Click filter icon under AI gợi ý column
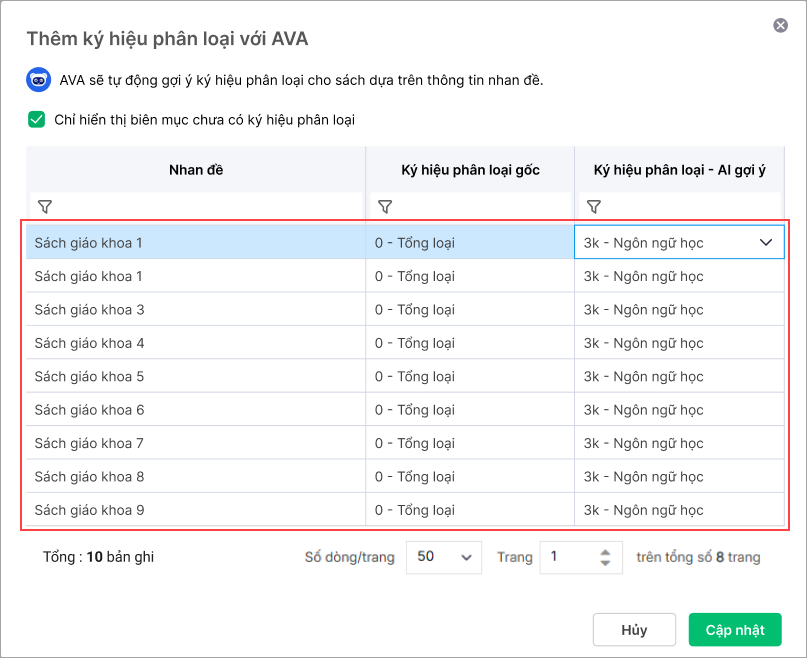This screenshot has width=807, height=658. tap(594, 207)
